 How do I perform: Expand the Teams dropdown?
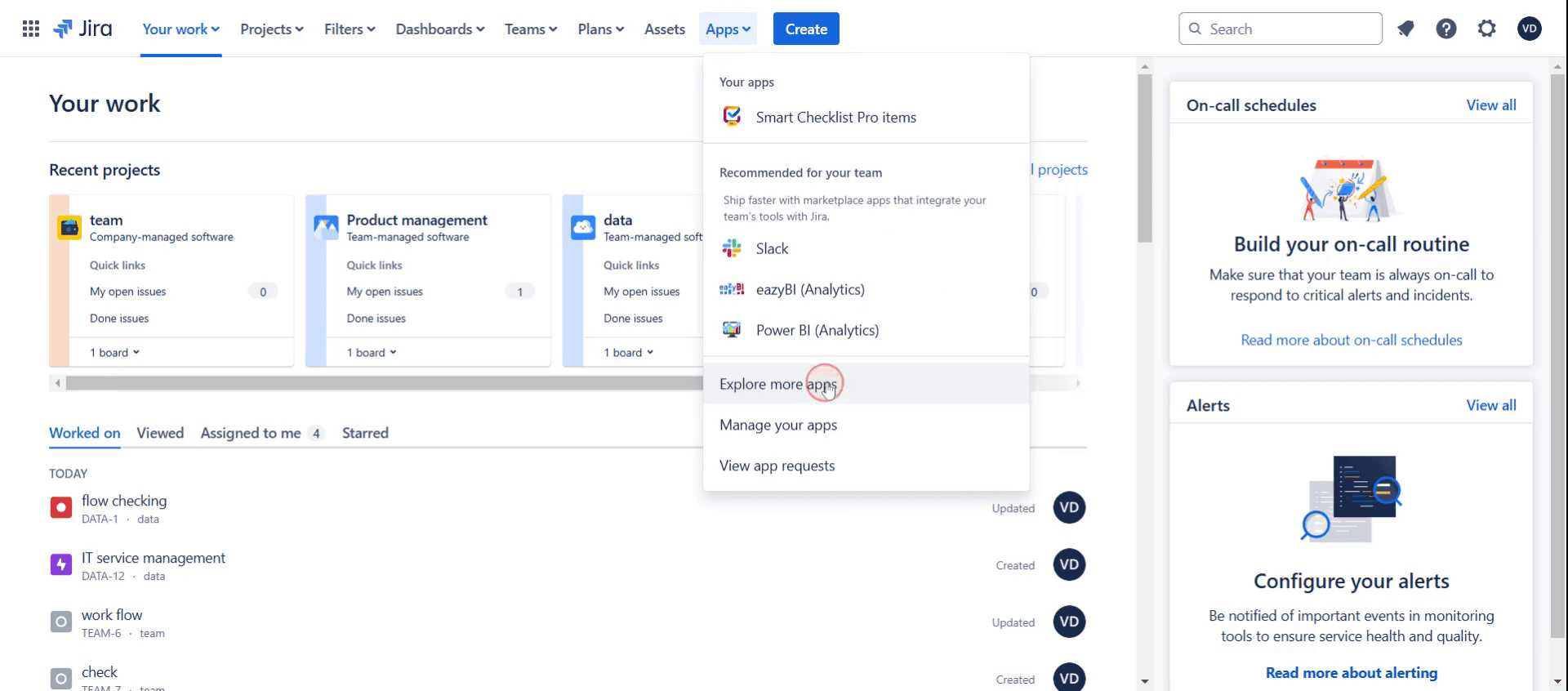click(531, 29)
